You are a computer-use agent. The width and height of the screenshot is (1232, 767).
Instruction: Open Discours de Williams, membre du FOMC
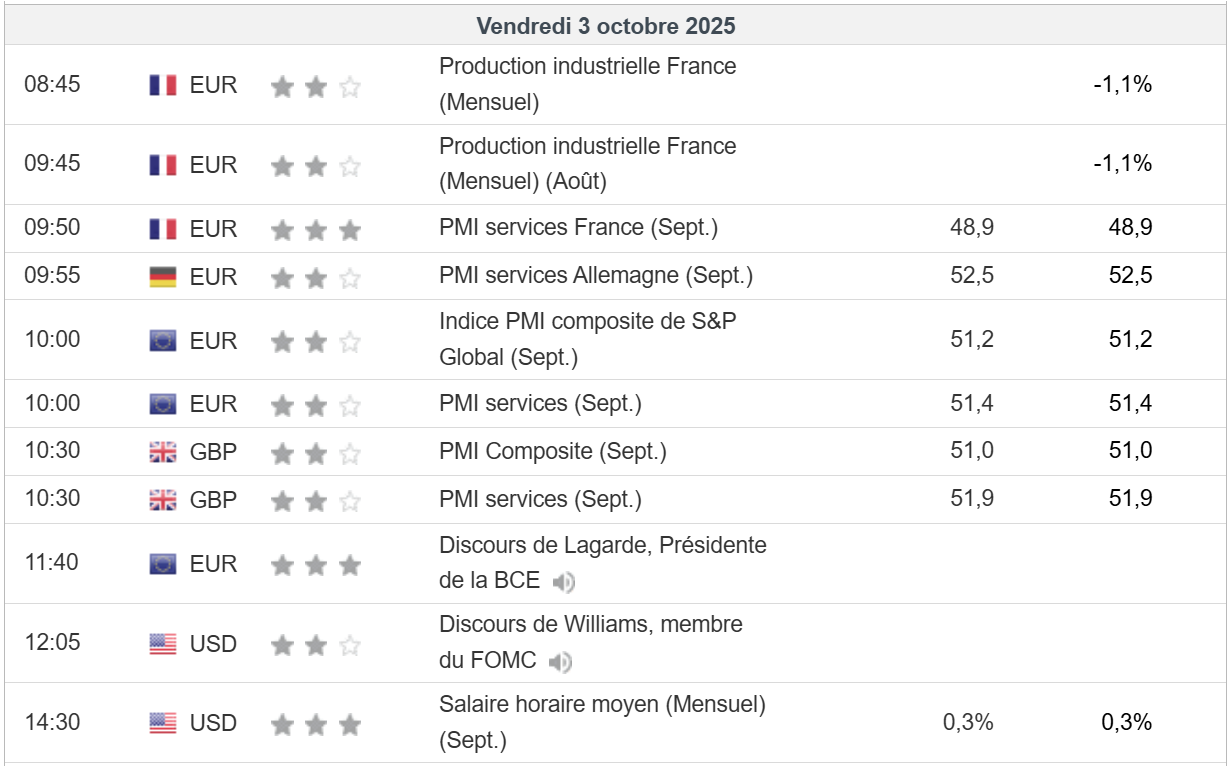pos(590,625)
